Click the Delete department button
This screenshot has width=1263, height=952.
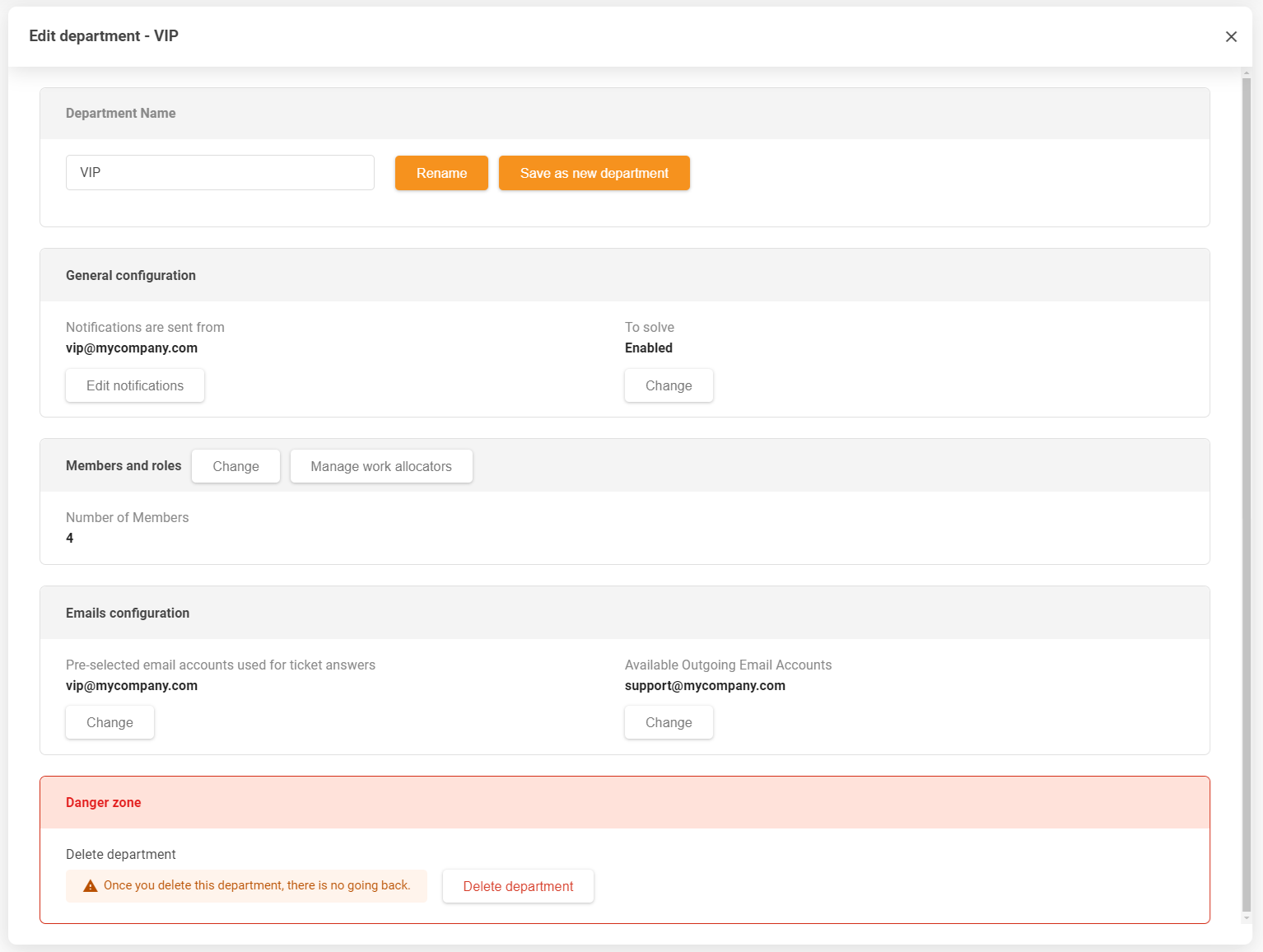click(x=518, y=886)
